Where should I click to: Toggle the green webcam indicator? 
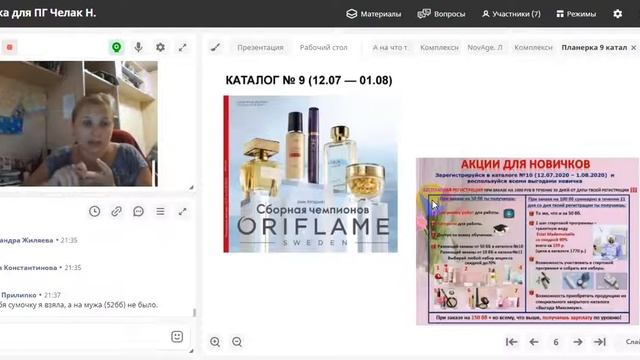(116, 47)
